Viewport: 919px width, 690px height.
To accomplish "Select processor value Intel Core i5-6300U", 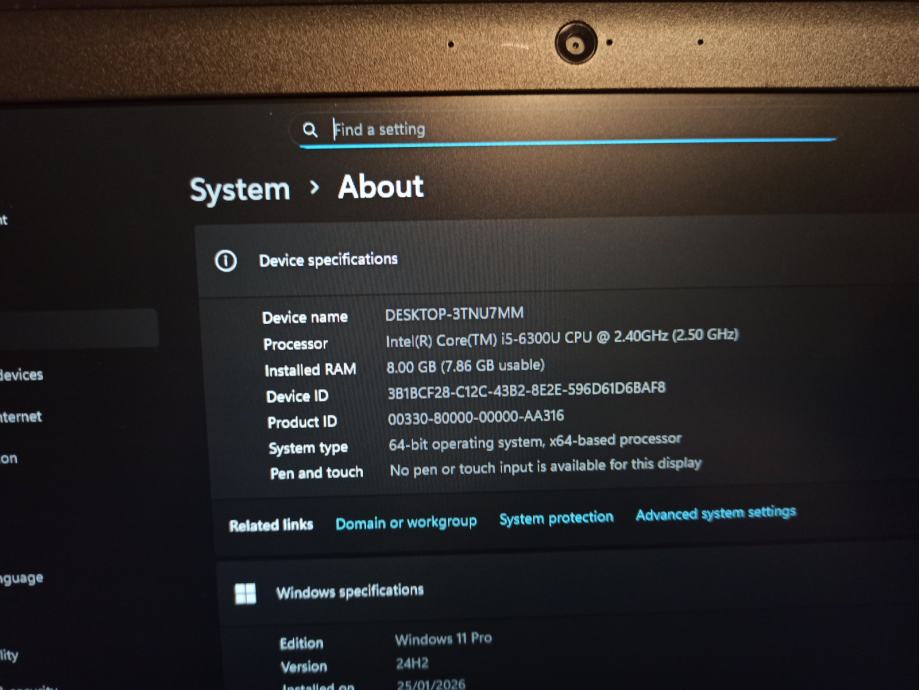I will [x=561, y=338].
